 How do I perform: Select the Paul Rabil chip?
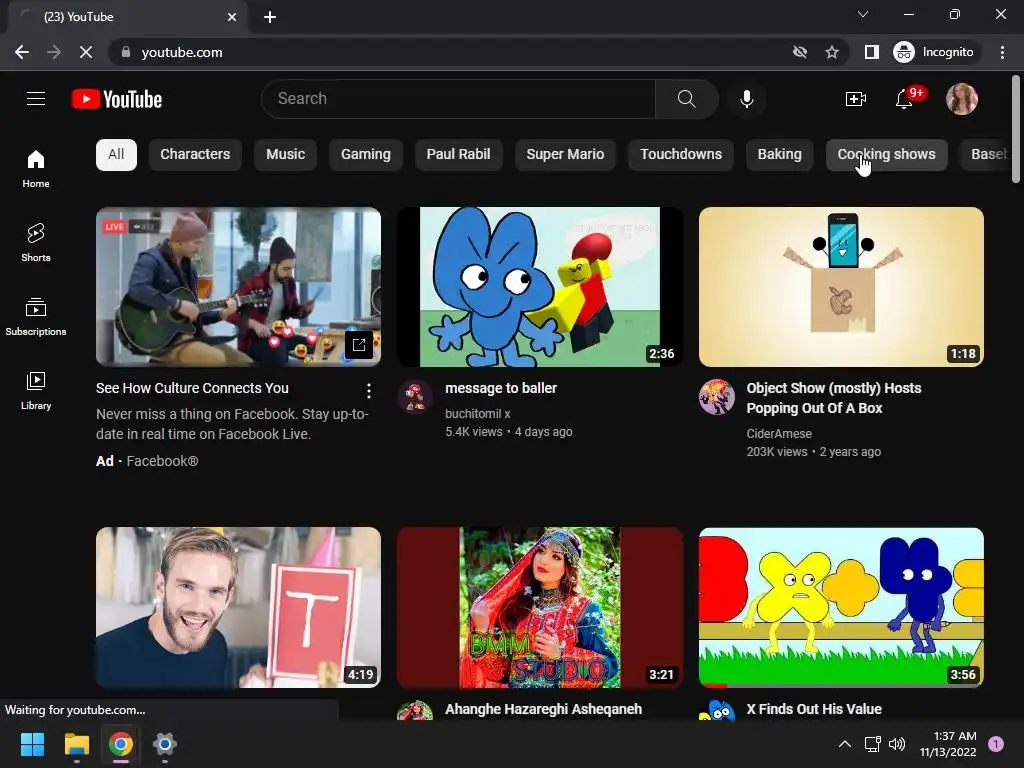click(458, 155)
